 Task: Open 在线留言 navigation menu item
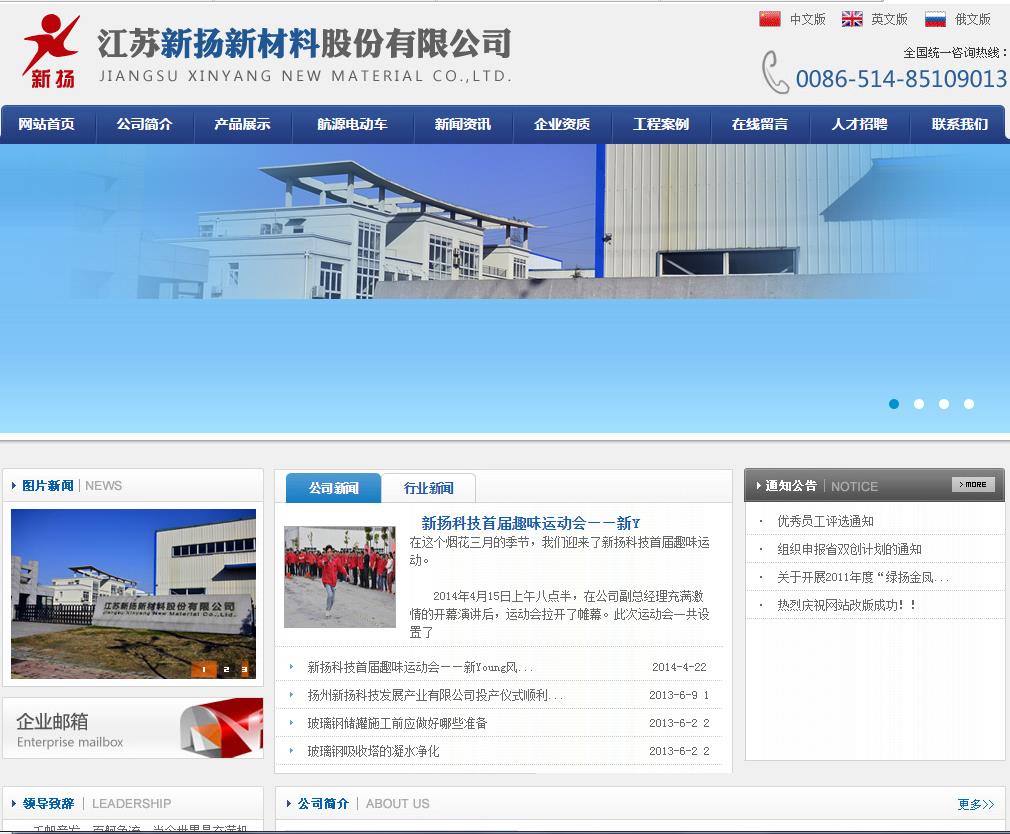pos(760,124)
